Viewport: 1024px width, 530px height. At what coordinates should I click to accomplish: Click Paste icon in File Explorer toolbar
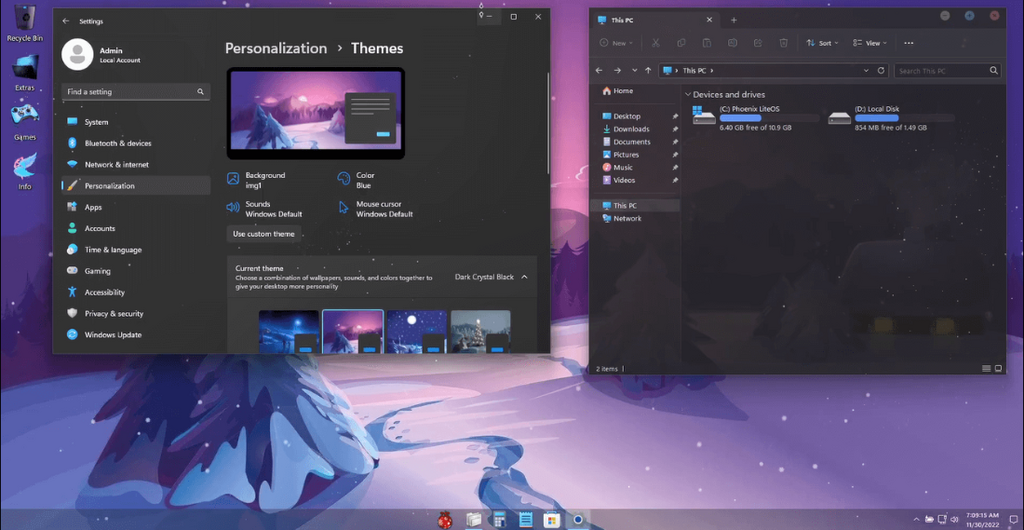click(707, 43)
